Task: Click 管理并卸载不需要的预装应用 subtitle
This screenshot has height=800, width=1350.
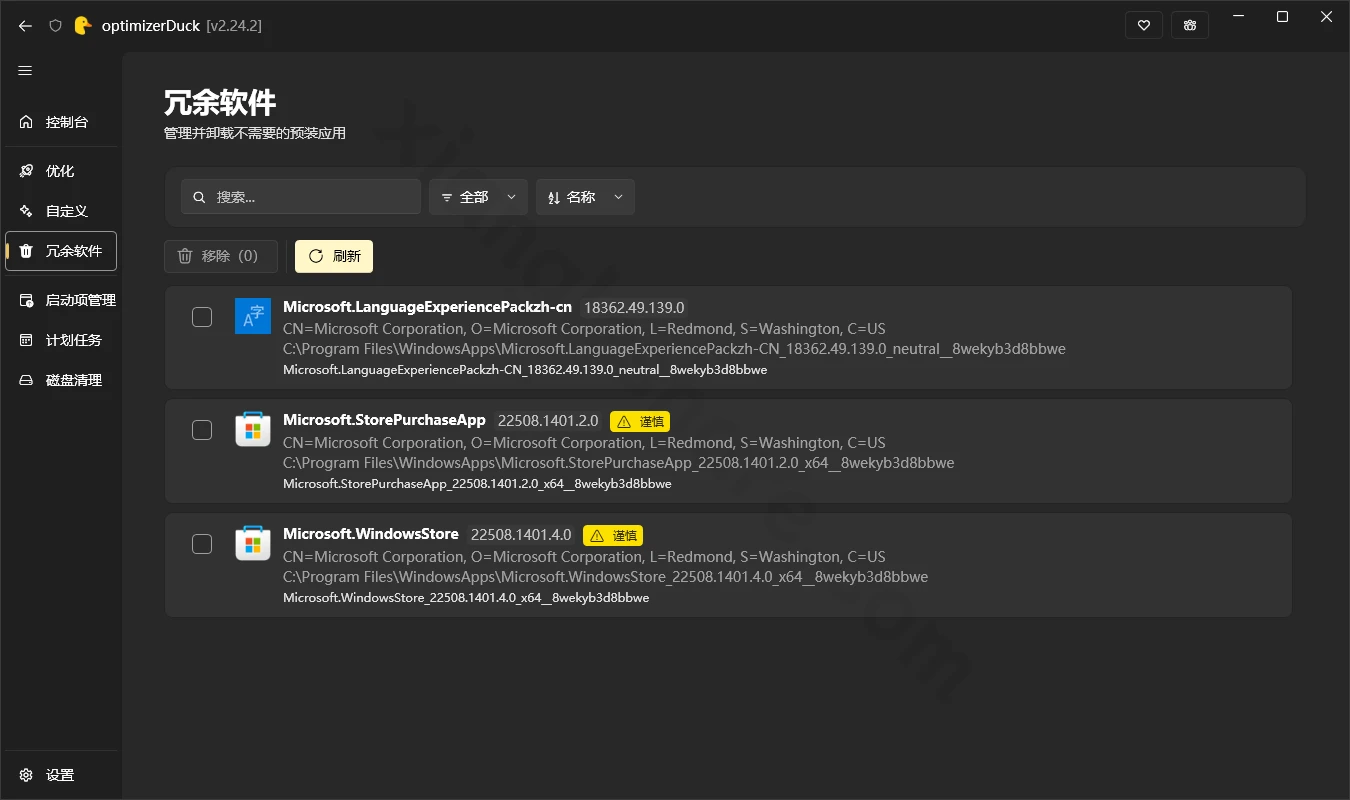Action: click(x=255, y=133)
